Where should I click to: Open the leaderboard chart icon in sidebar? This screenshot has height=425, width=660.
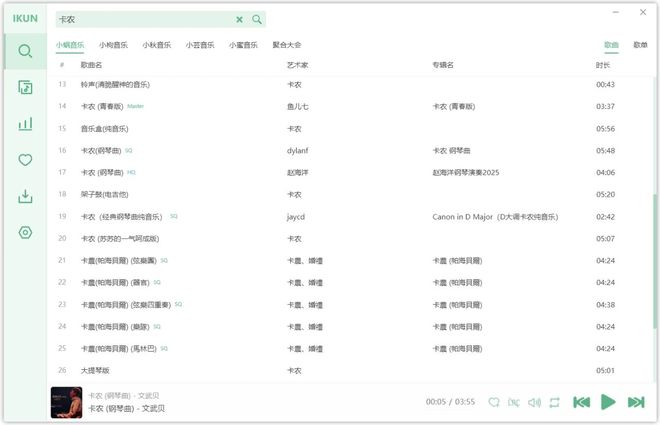[25, 124]
